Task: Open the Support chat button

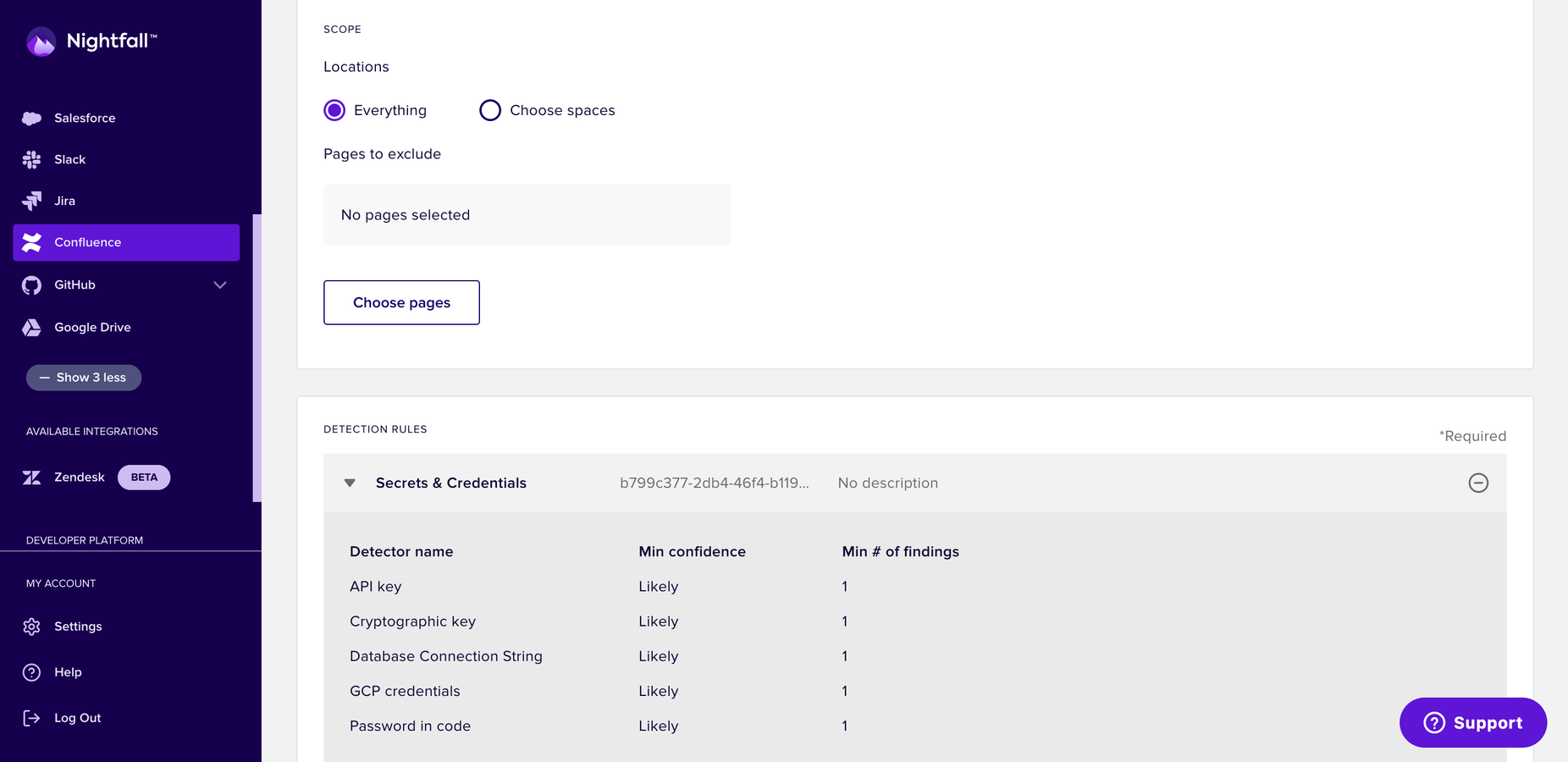Action: [1473, 722]
